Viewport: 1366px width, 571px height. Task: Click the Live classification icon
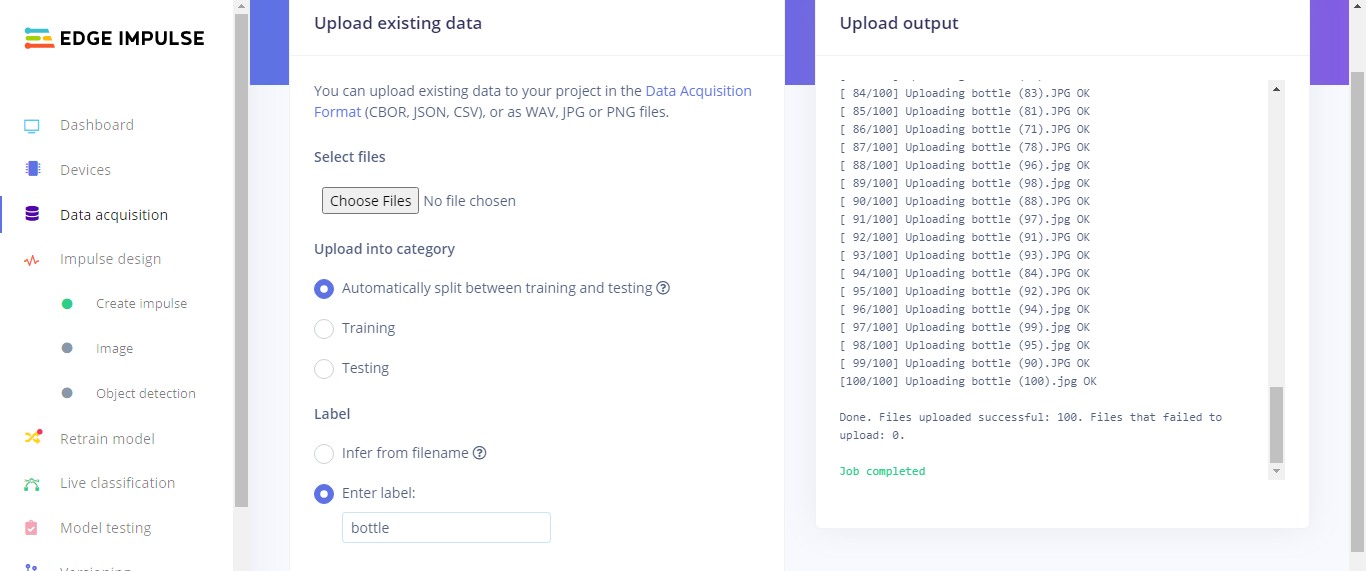pyautogui.click(x=32, y=484)
